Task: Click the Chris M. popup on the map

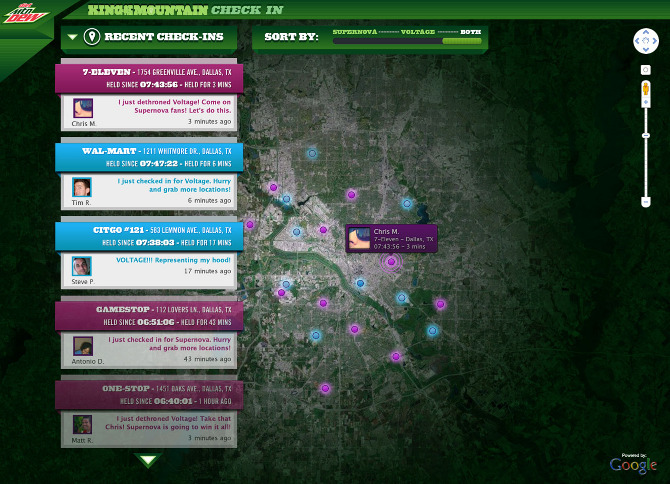Action: (391, 238)
